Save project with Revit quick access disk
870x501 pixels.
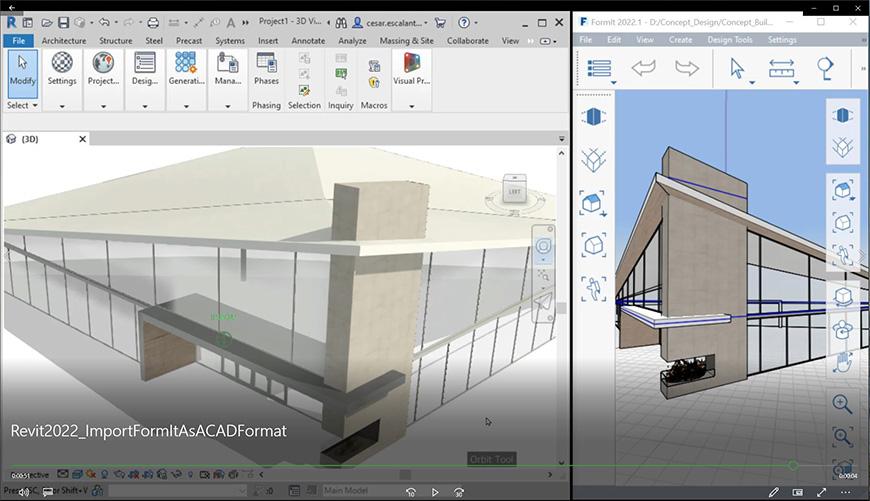64,23
